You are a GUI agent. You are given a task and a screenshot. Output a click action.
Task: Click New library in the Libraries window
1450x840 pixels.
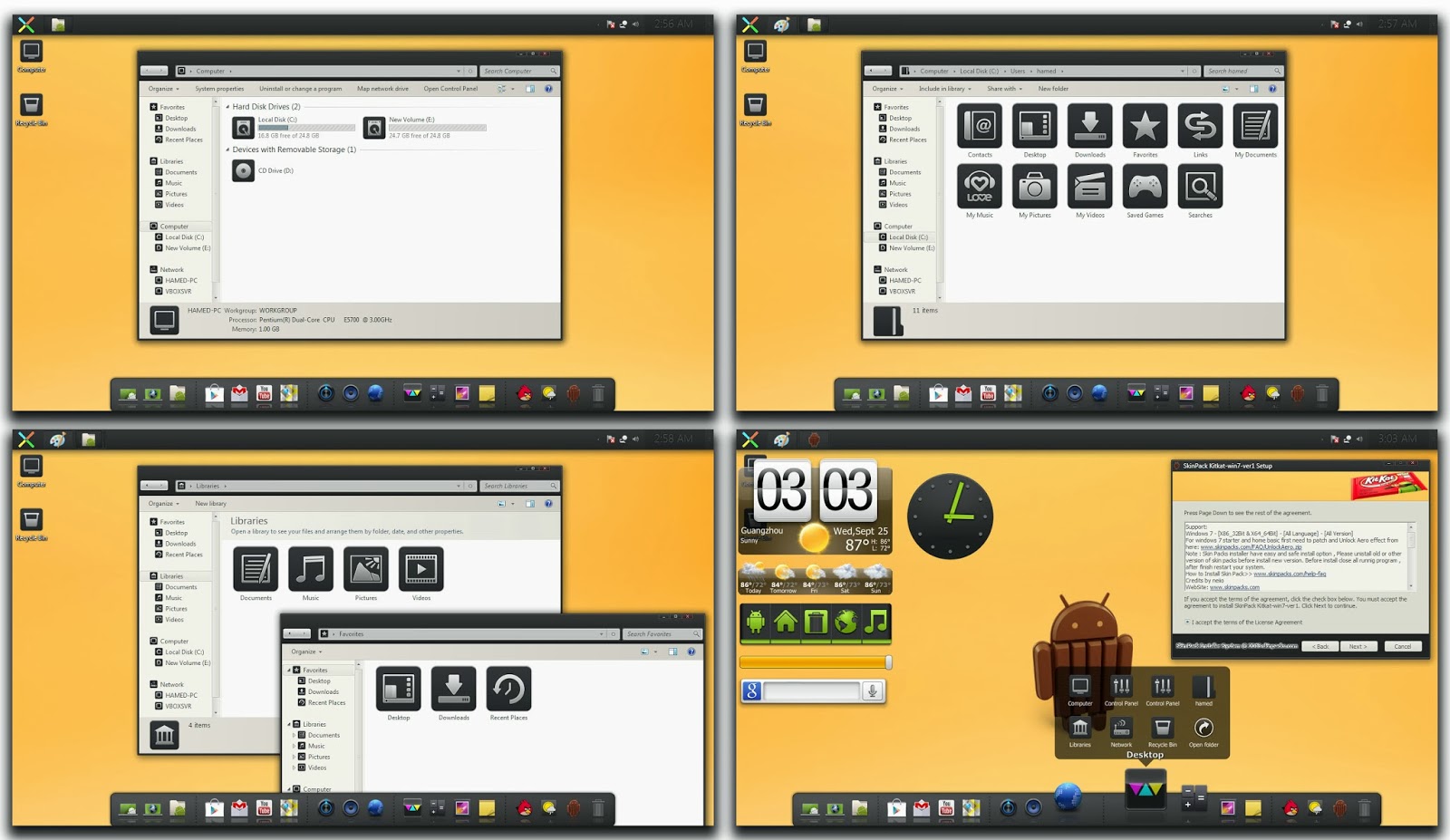click(x=211, y=504)
